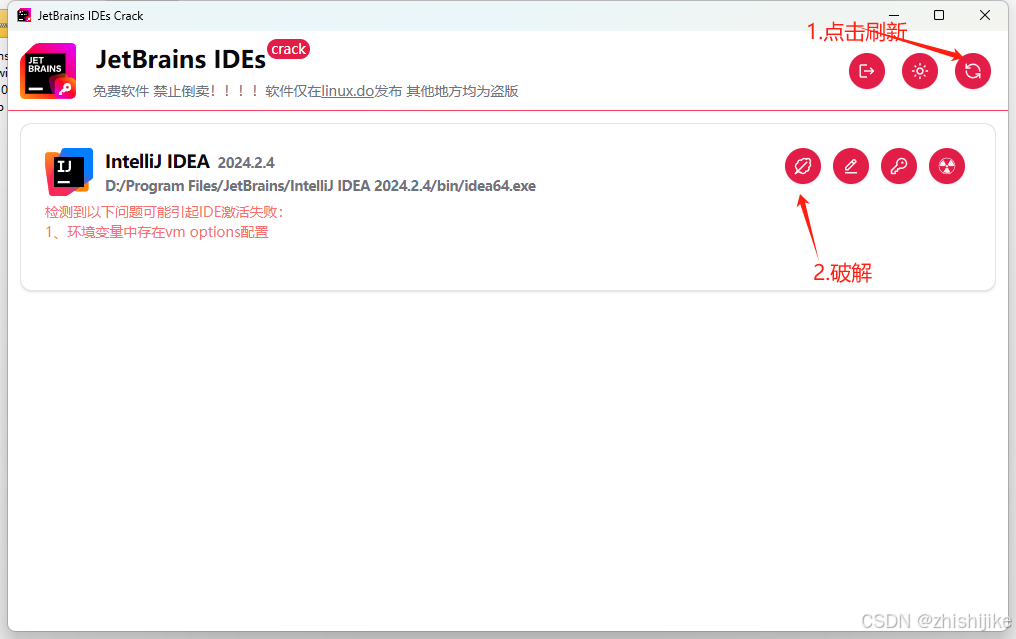The width and height of the screenshot is (1016, 639).
Task: Click the key button for IntelliJ IDEA
Action: pos(899,167)
